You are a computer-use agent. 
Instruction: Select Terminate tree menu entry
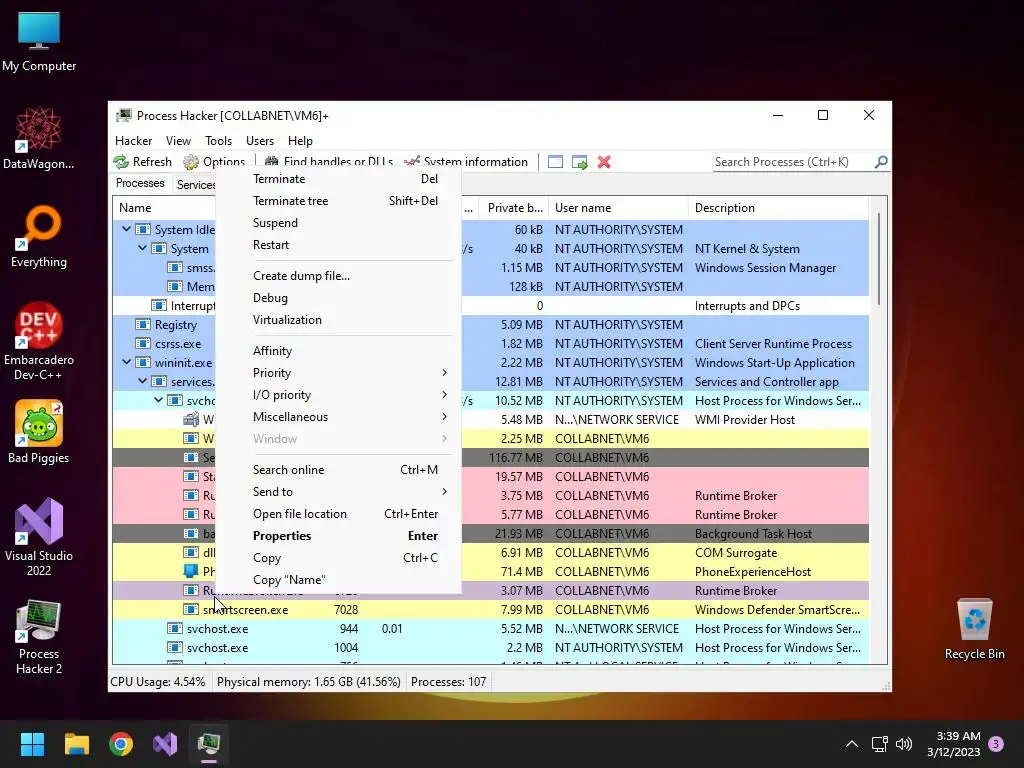point(338,200)
